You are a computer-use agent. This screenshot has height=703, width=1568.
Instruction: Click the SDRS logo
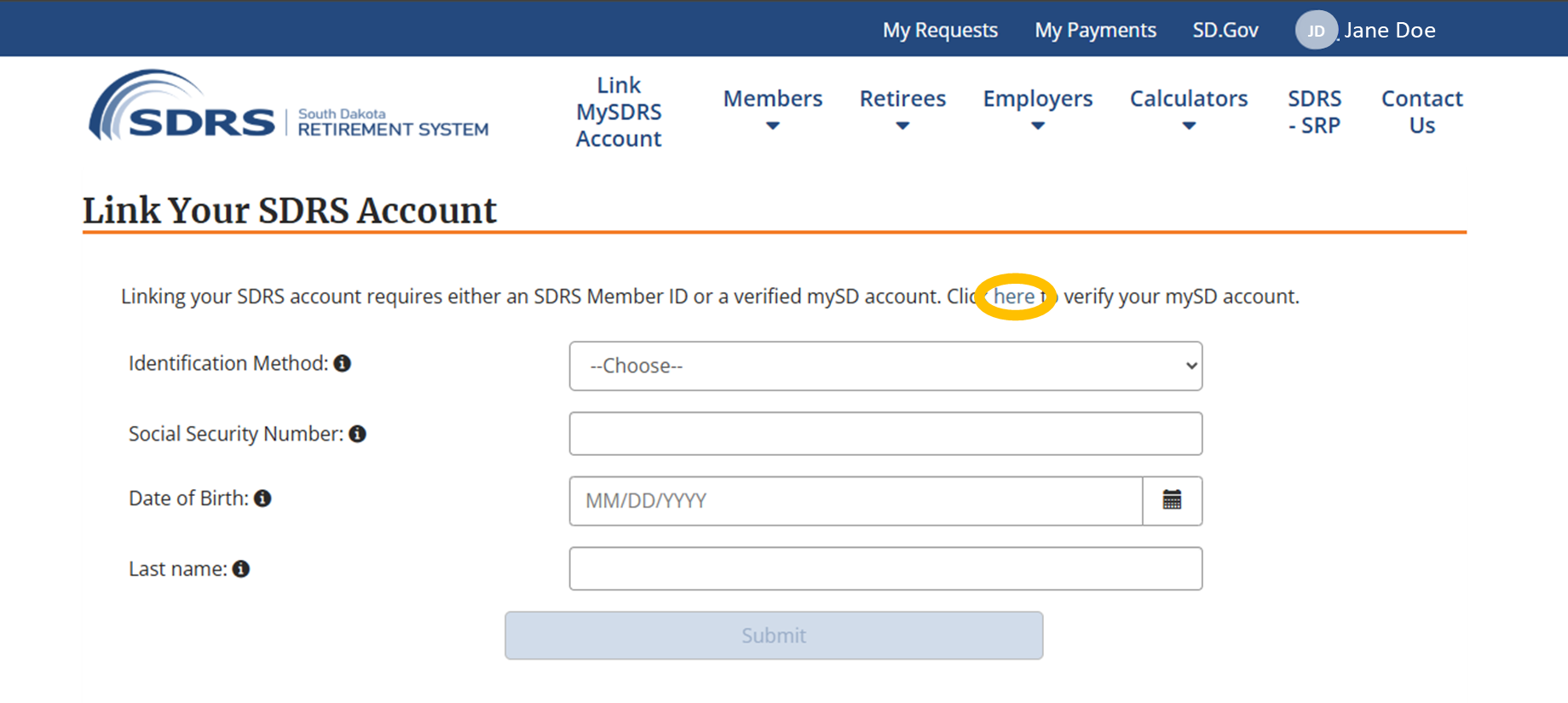pyautogui.click(x=288, y=109)
